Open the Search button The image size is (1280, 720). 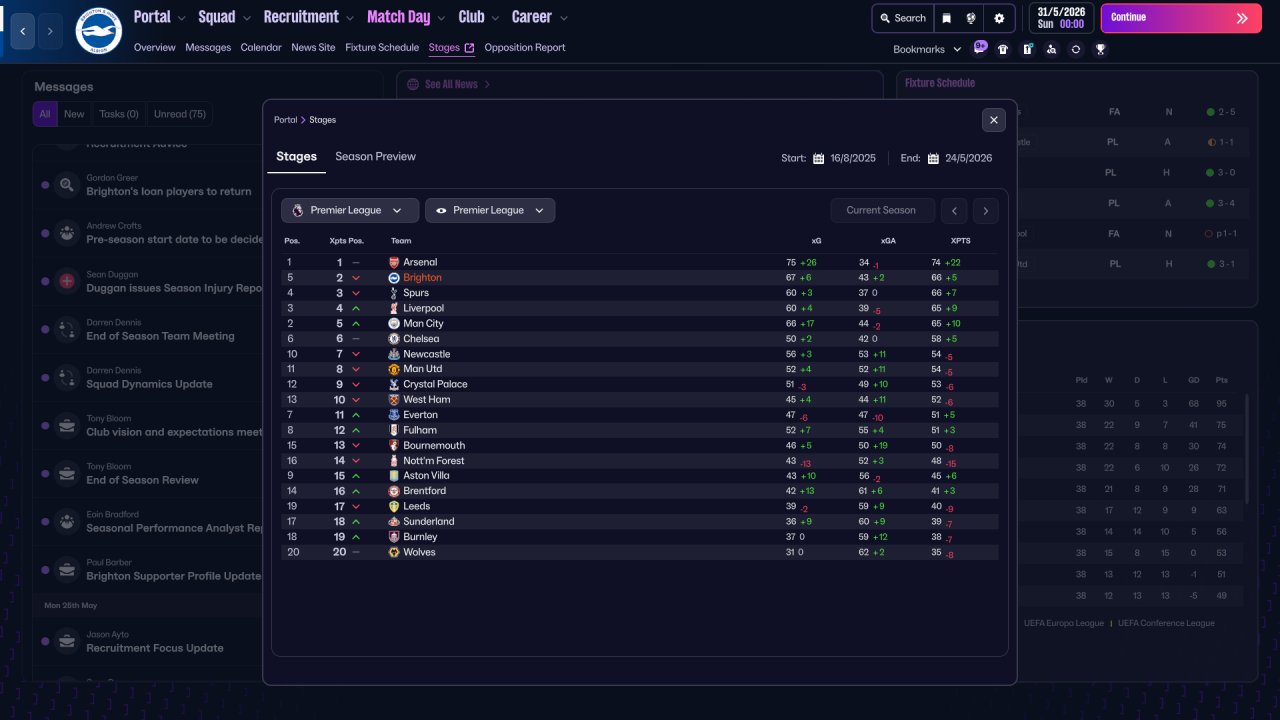click(x=903, y=18)
